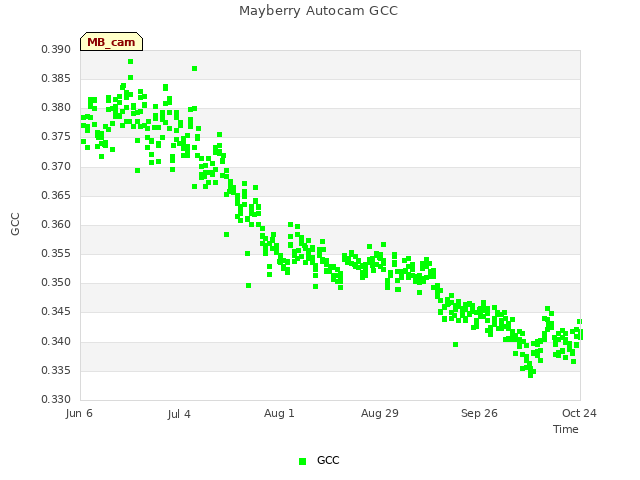Click the Sep 26 x-axis tick label

tap(479, 413)
